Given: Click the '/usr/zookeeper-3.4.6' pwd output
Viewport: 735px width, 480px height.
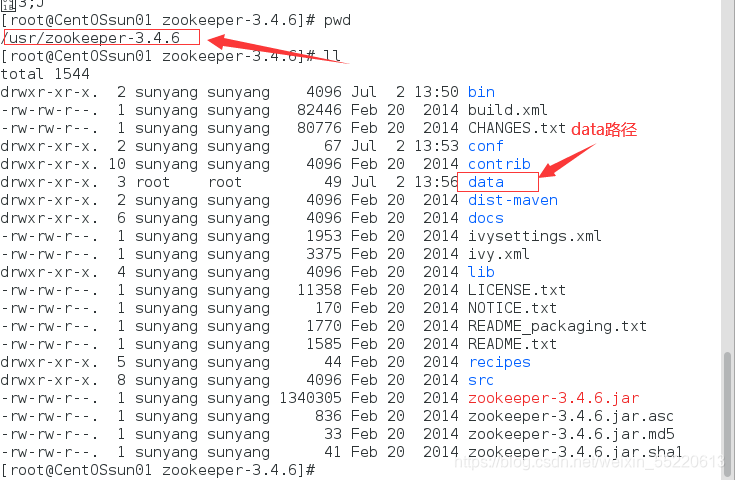Looking at the screenshot, I should pos(91,38).
